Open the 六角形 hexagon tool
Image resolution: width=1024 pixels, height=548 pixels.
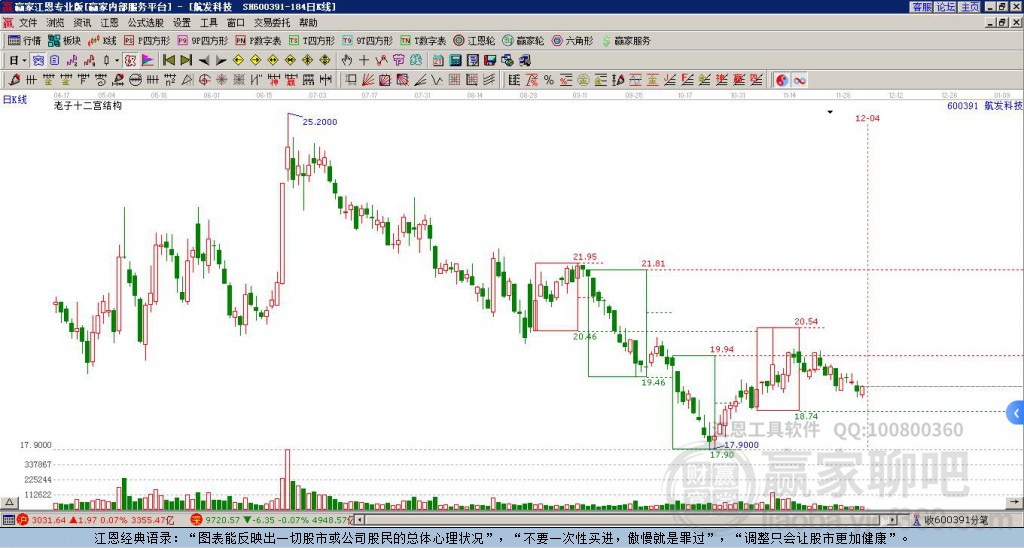573,40
